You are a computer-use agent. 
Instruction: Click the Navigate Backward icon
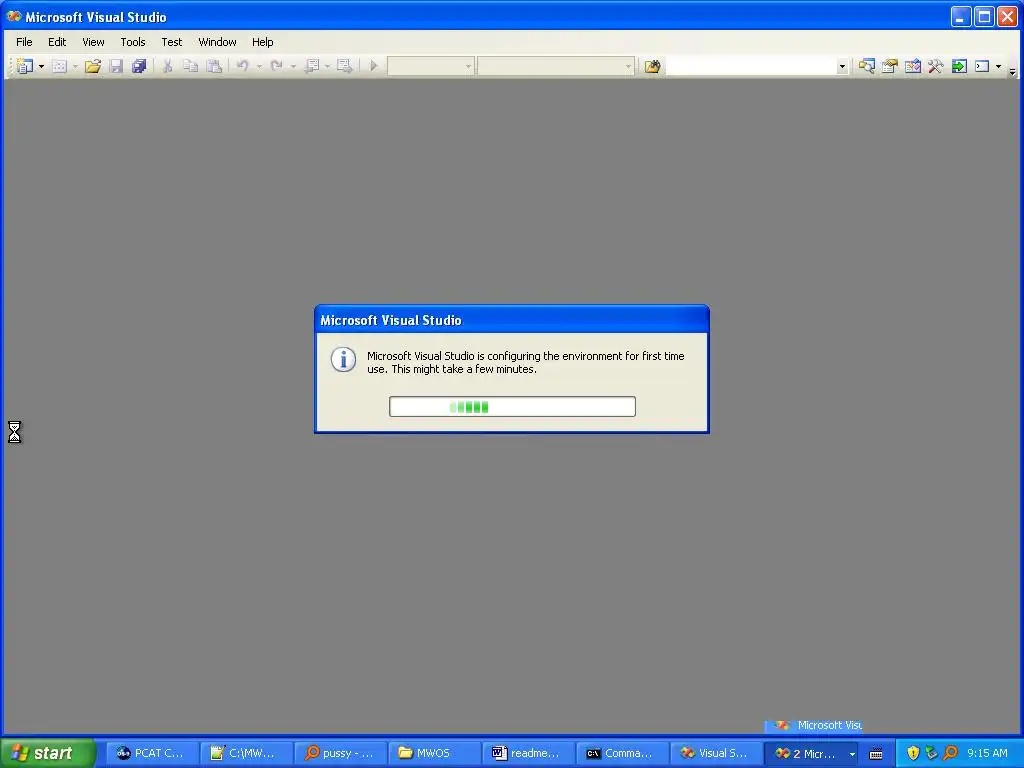(312, 66)
